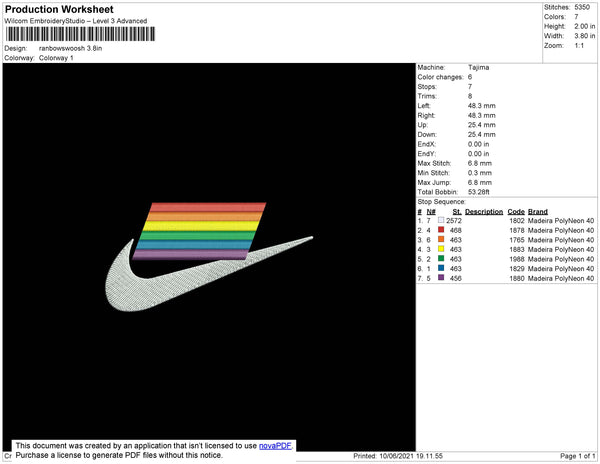Click the yellow thread color swatch
600x464 pixels.
pos(441,249)
